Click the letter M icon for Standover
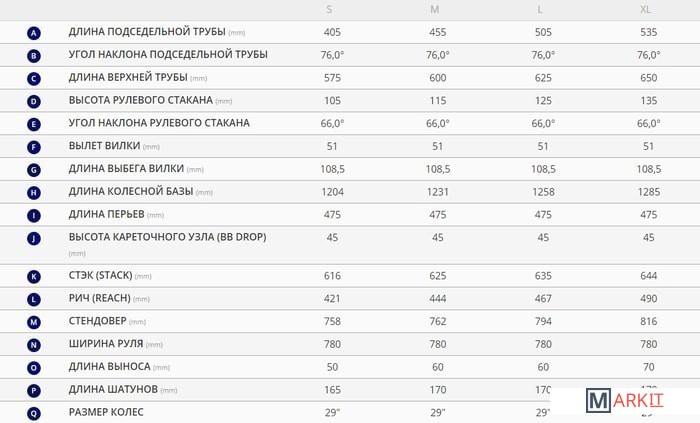 coord(34,322)
